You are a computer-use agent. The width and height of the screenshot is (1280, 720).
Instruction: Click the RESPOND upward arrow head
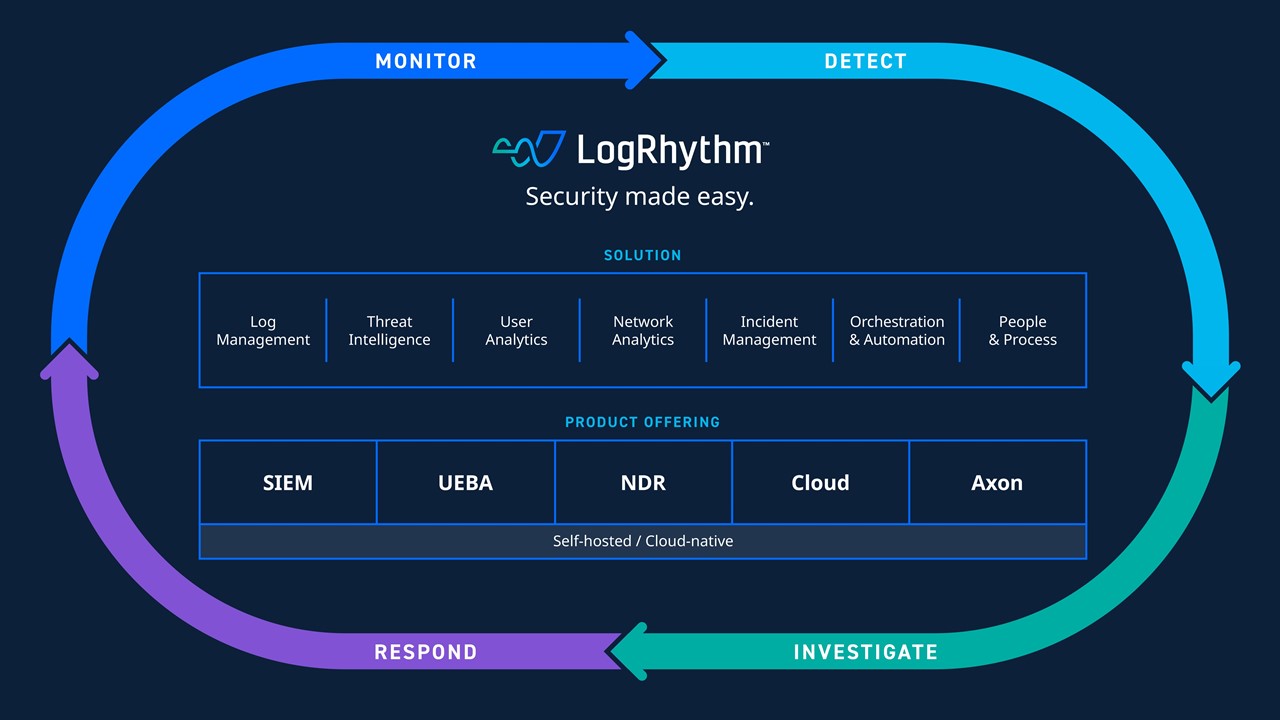point(69,363)
